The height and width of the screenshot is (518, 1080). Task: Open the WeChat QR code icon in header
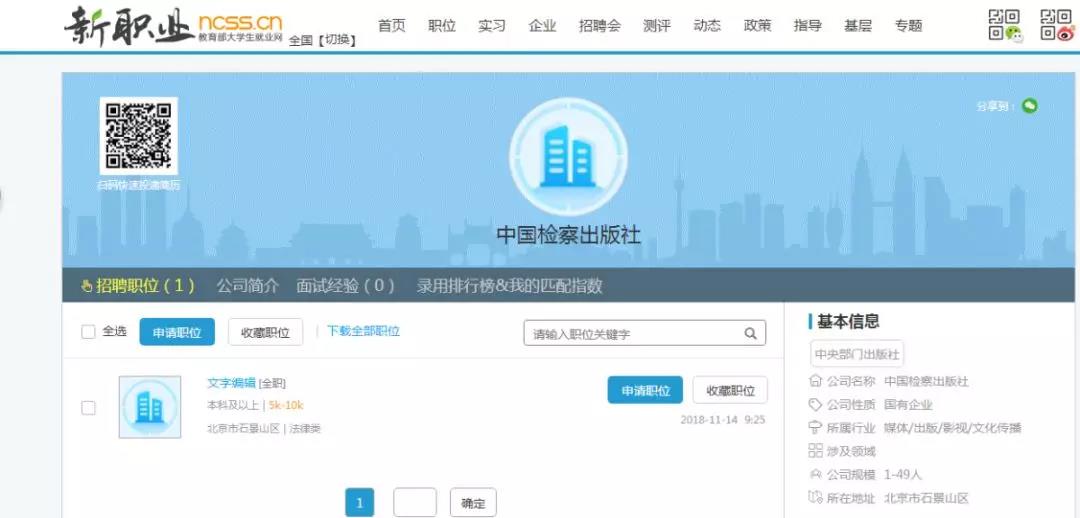1006,25
